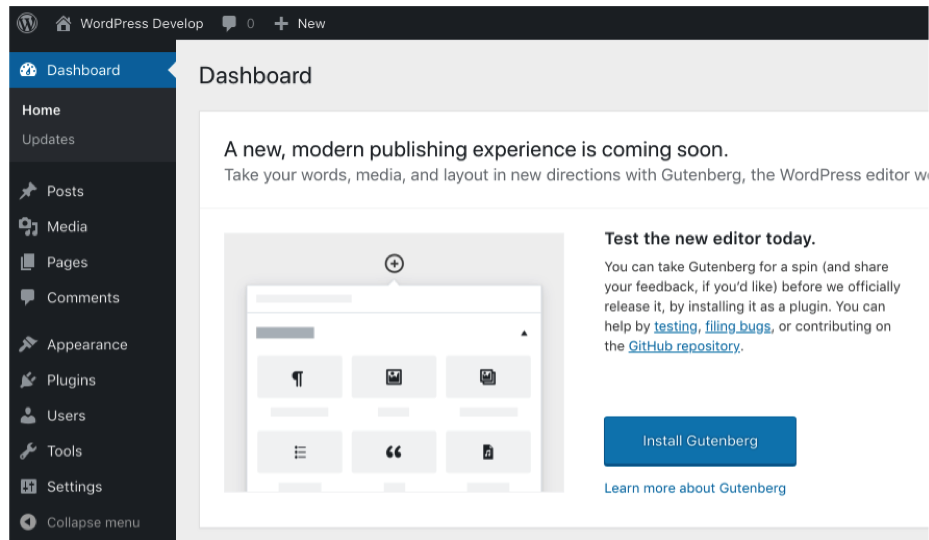This screenshot has height=540, width=929.
Task: Click the Posts pushpin icon
Action: (x=28, y=191)
